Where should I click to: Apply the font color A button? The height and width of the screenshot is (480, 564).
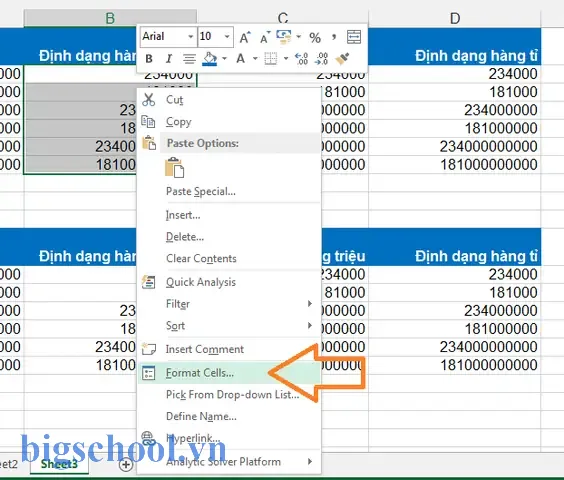click(x=241, y=58)
